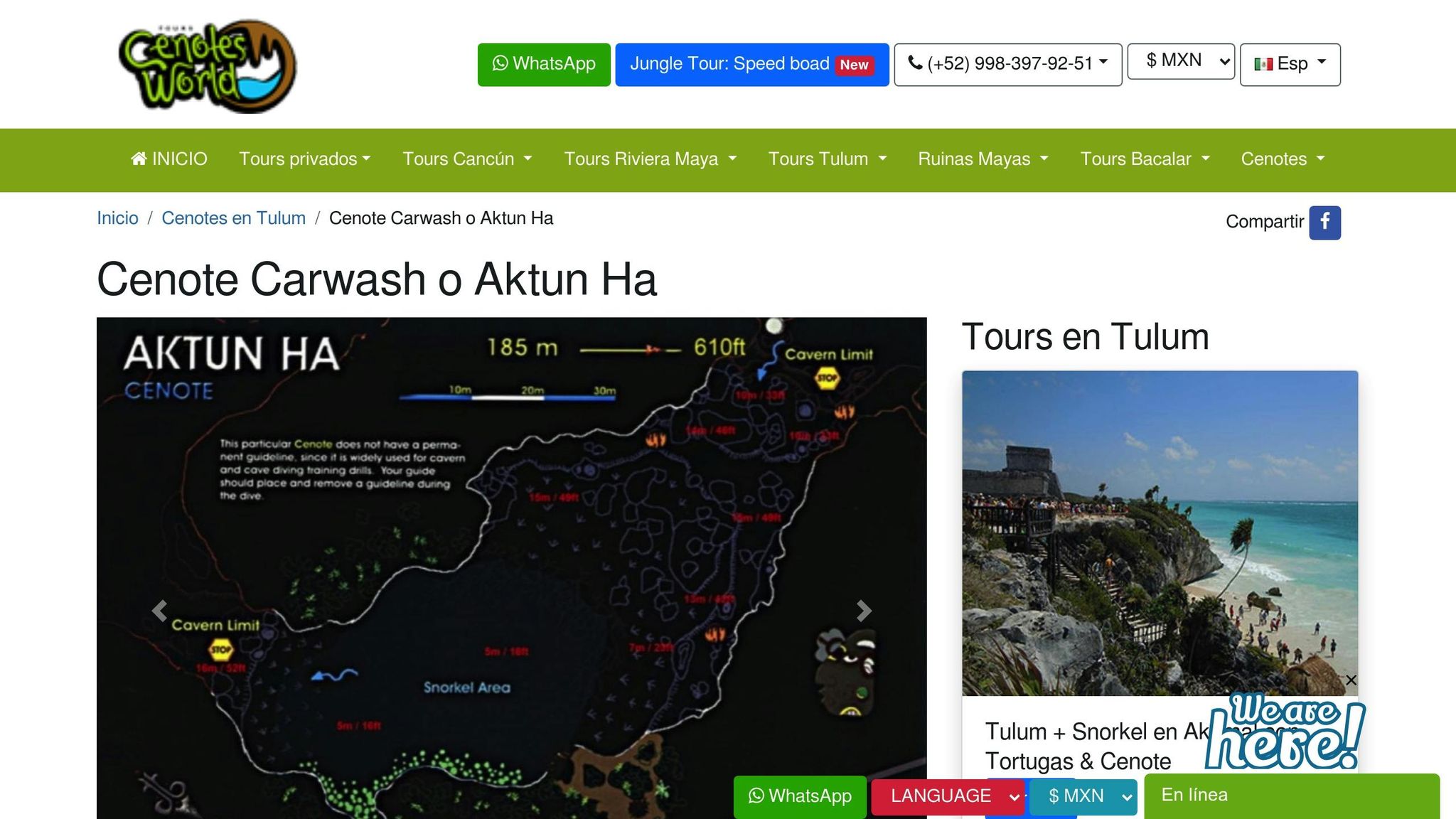
Task: Show next carousel image arrow
Action: click(x=863, y=611)
